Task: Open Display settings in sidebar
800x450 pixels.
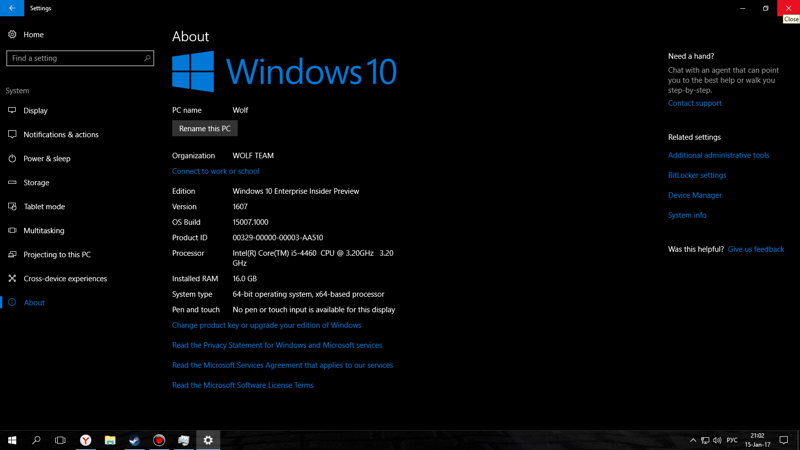Action: tap(36, 110)
